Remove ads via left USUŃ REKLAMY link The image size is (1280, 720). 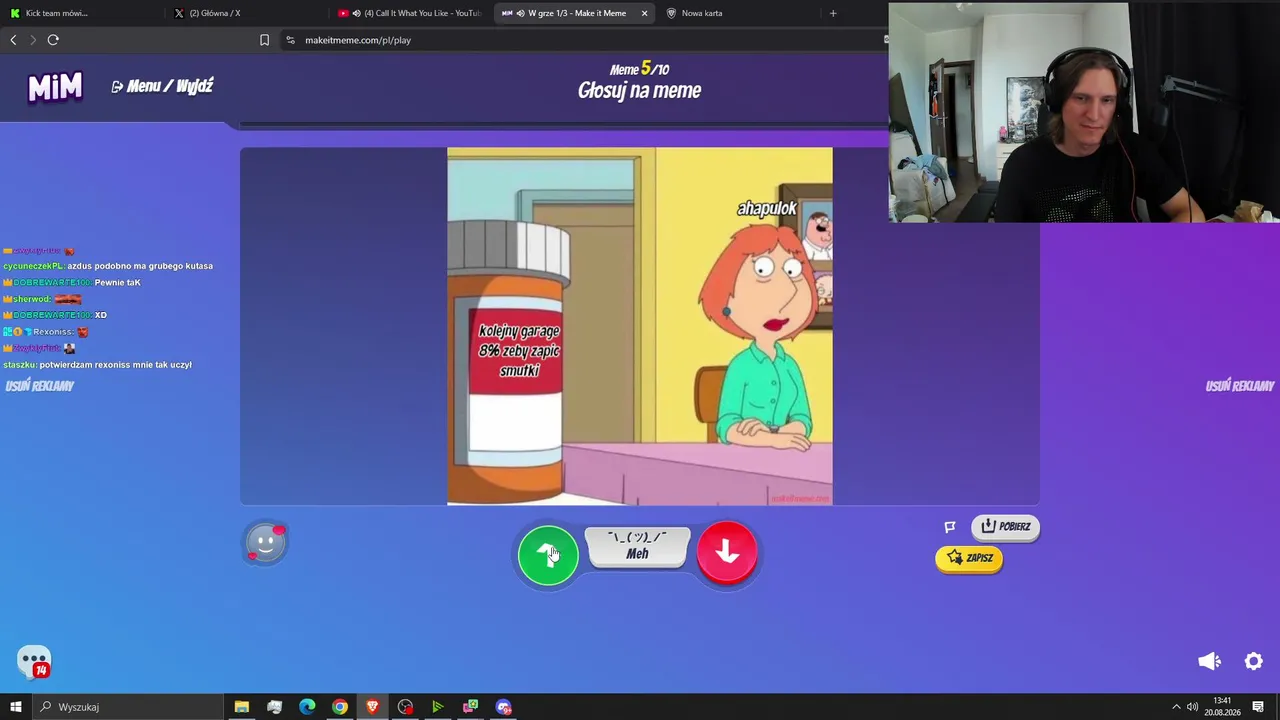pyautogui.click(x=40, y=386)
